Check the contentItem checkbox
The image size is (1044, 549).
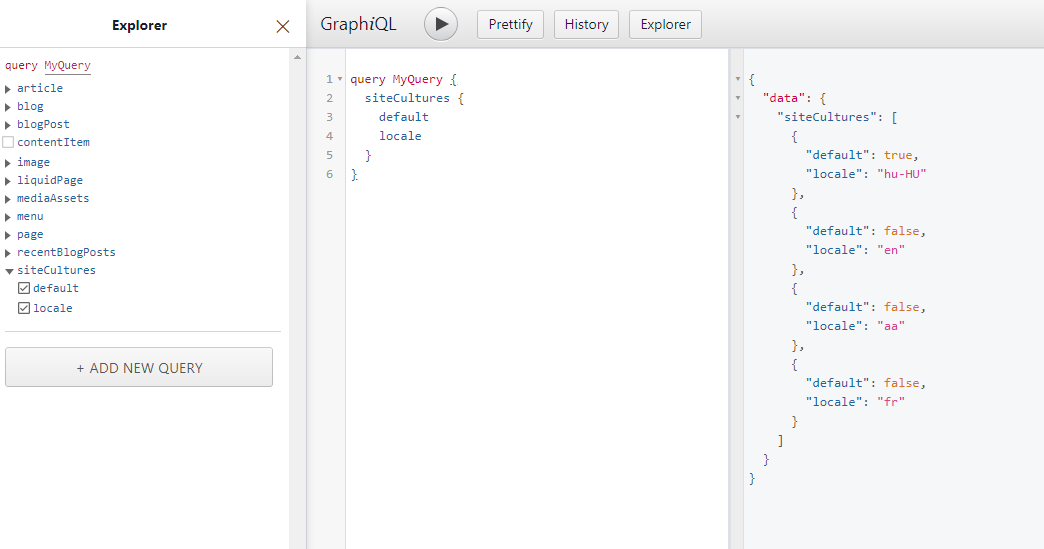click(8, 142)
